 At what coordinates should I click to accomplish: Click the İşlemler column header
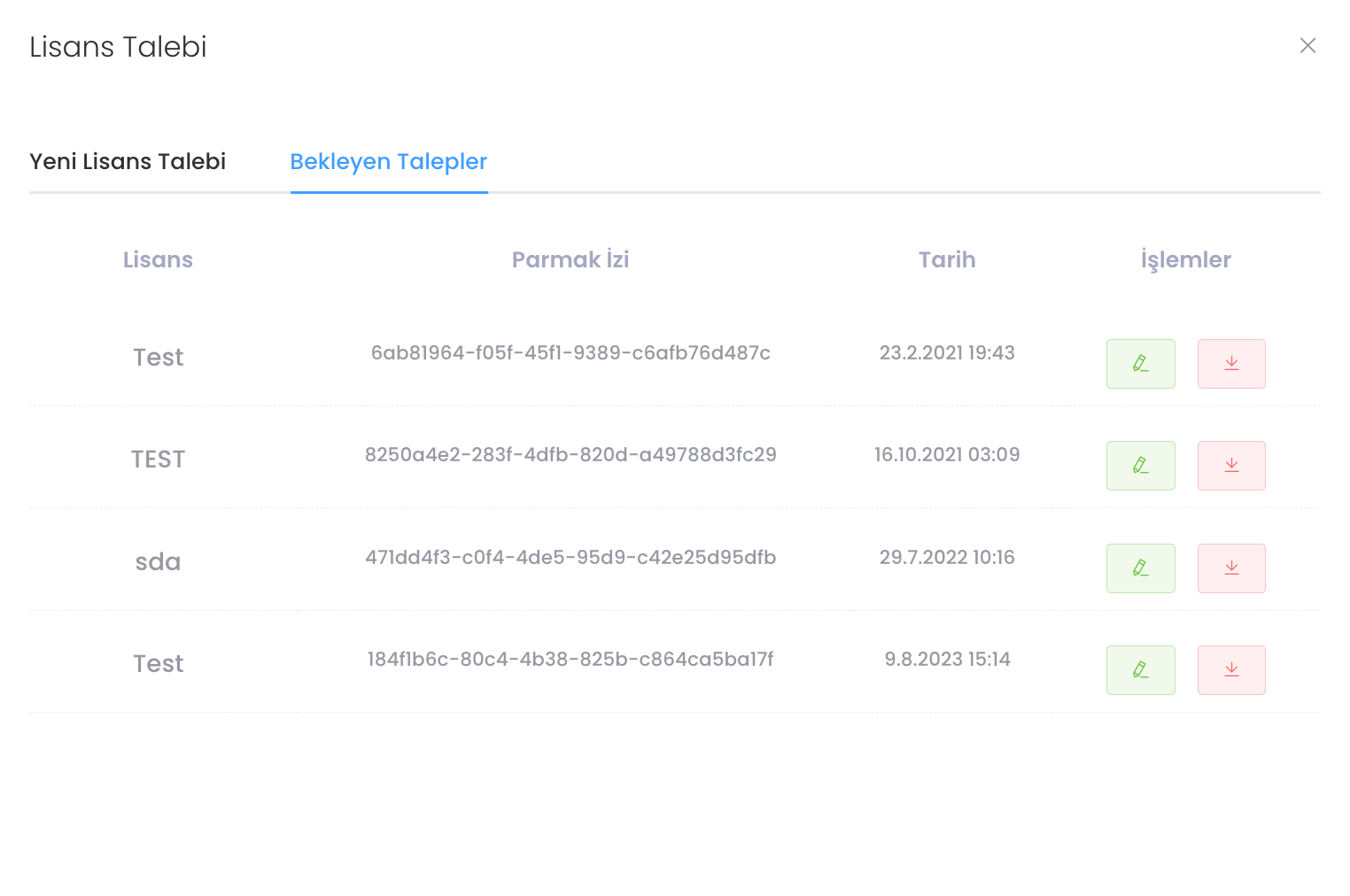pos(1185,259)
